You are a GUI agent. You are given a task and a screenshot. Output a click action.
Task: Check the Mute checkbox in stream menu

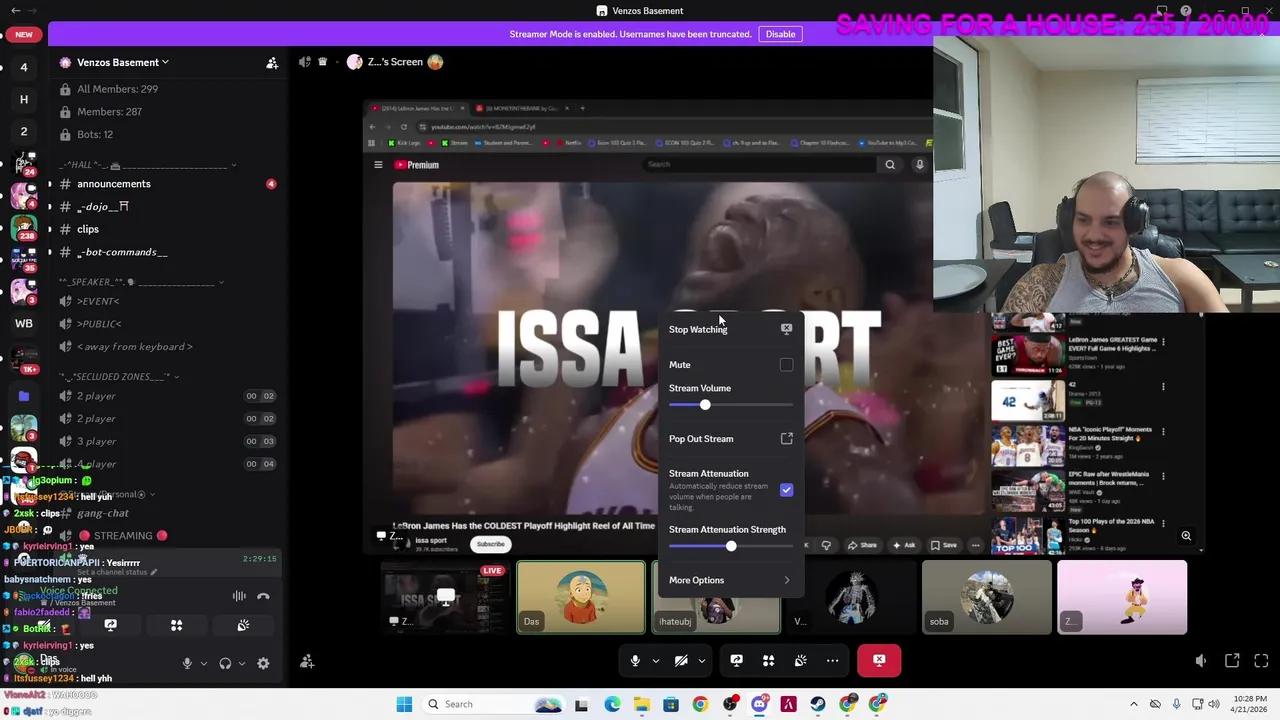point(787,365)
